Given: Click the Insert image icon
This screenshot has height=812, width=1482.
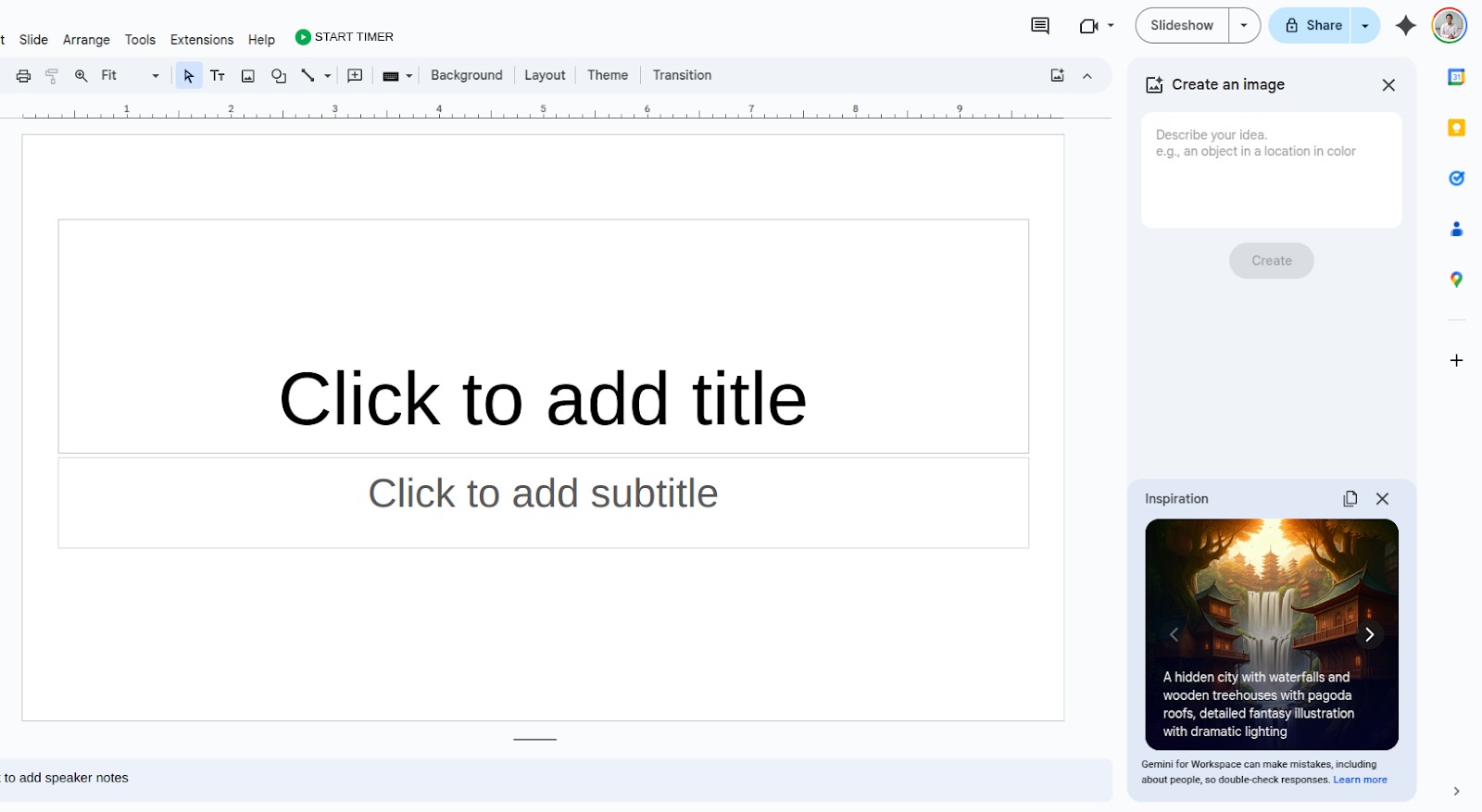Looking at the screenshot, I should tap(248, 76).
